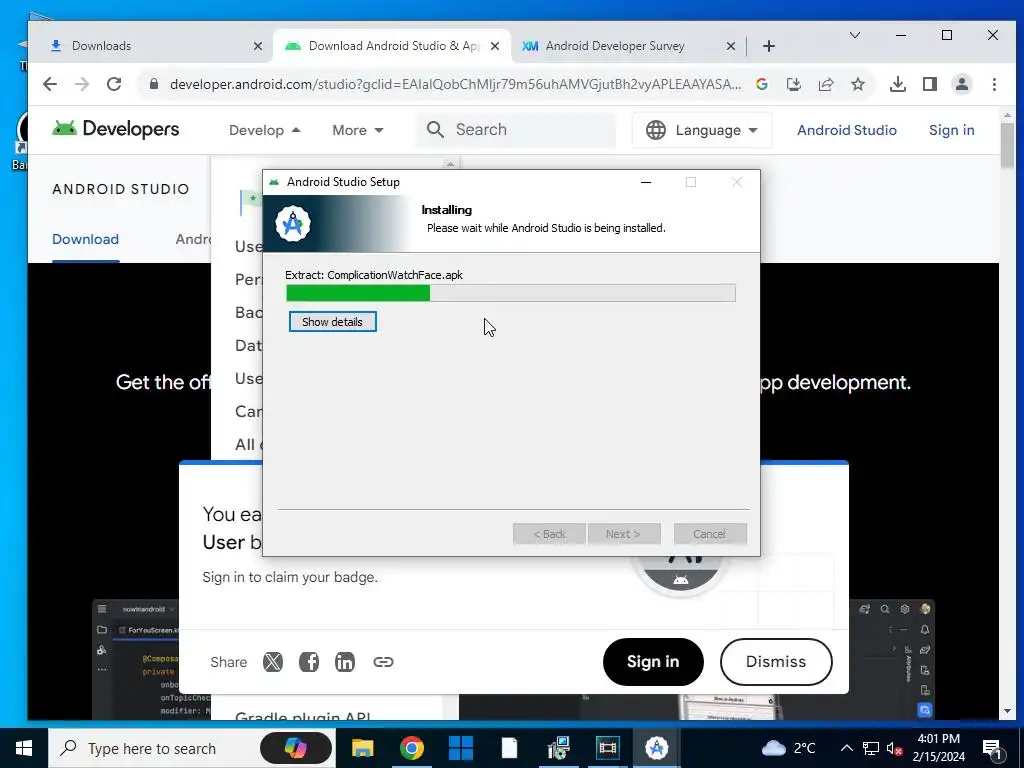The image size is (1024, 768).
Task: Open Android Studio link in header
Action: [x=846, y=130]
